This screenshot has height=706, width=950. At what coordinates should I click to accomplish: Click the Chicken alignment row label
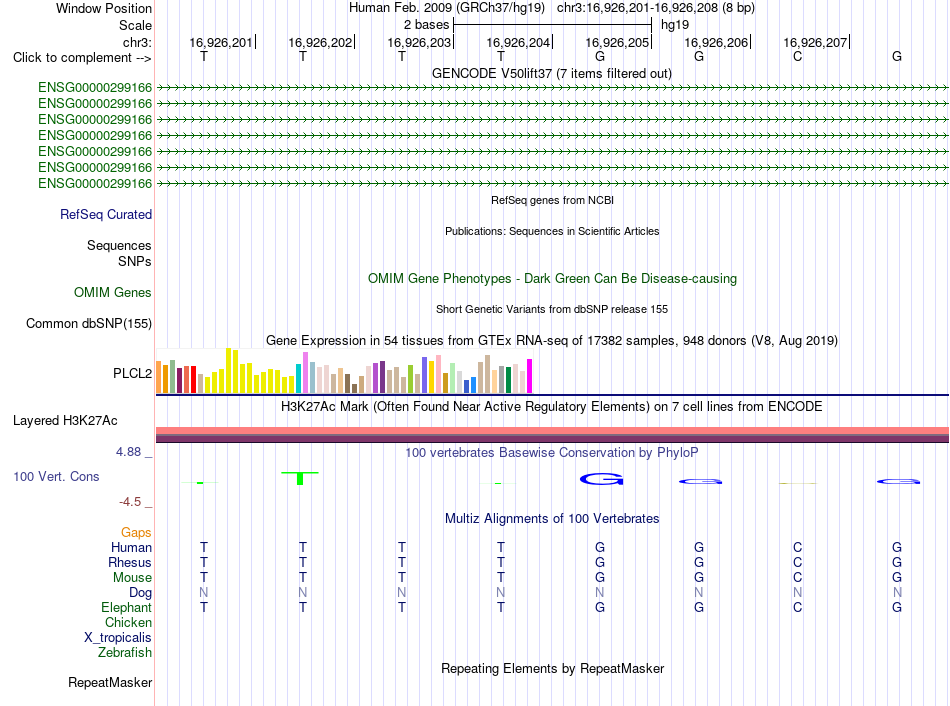click(128, 622)
